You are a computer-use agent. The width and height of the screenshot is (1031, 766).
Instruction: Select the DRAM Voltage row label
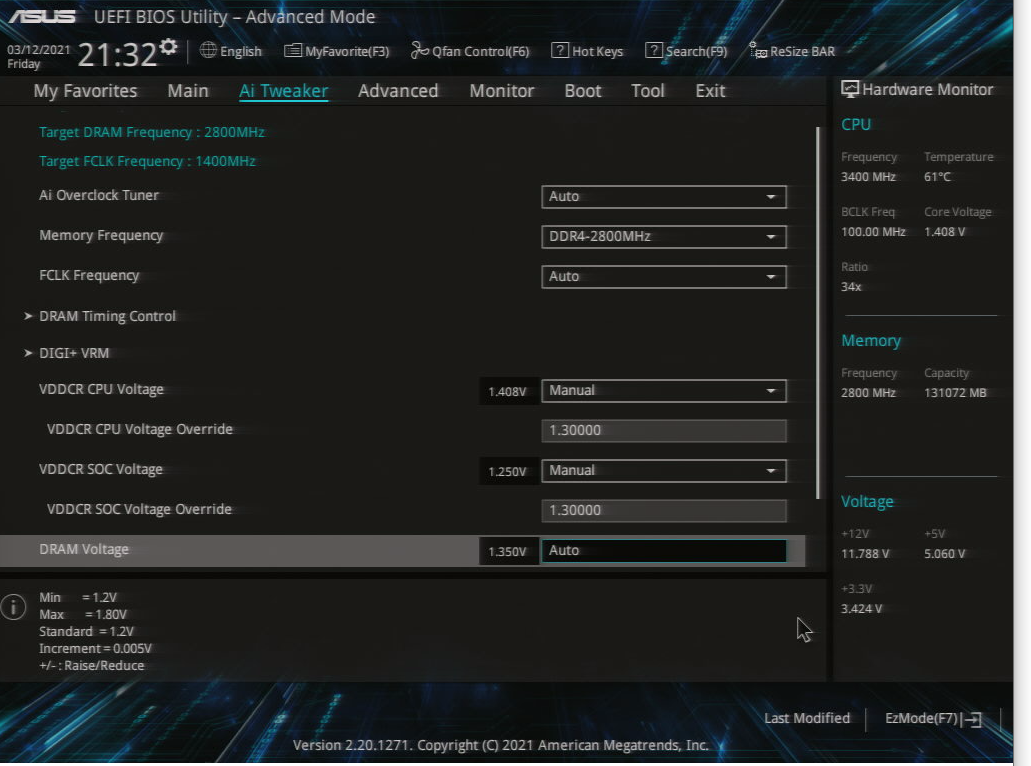tap(84, 550)
